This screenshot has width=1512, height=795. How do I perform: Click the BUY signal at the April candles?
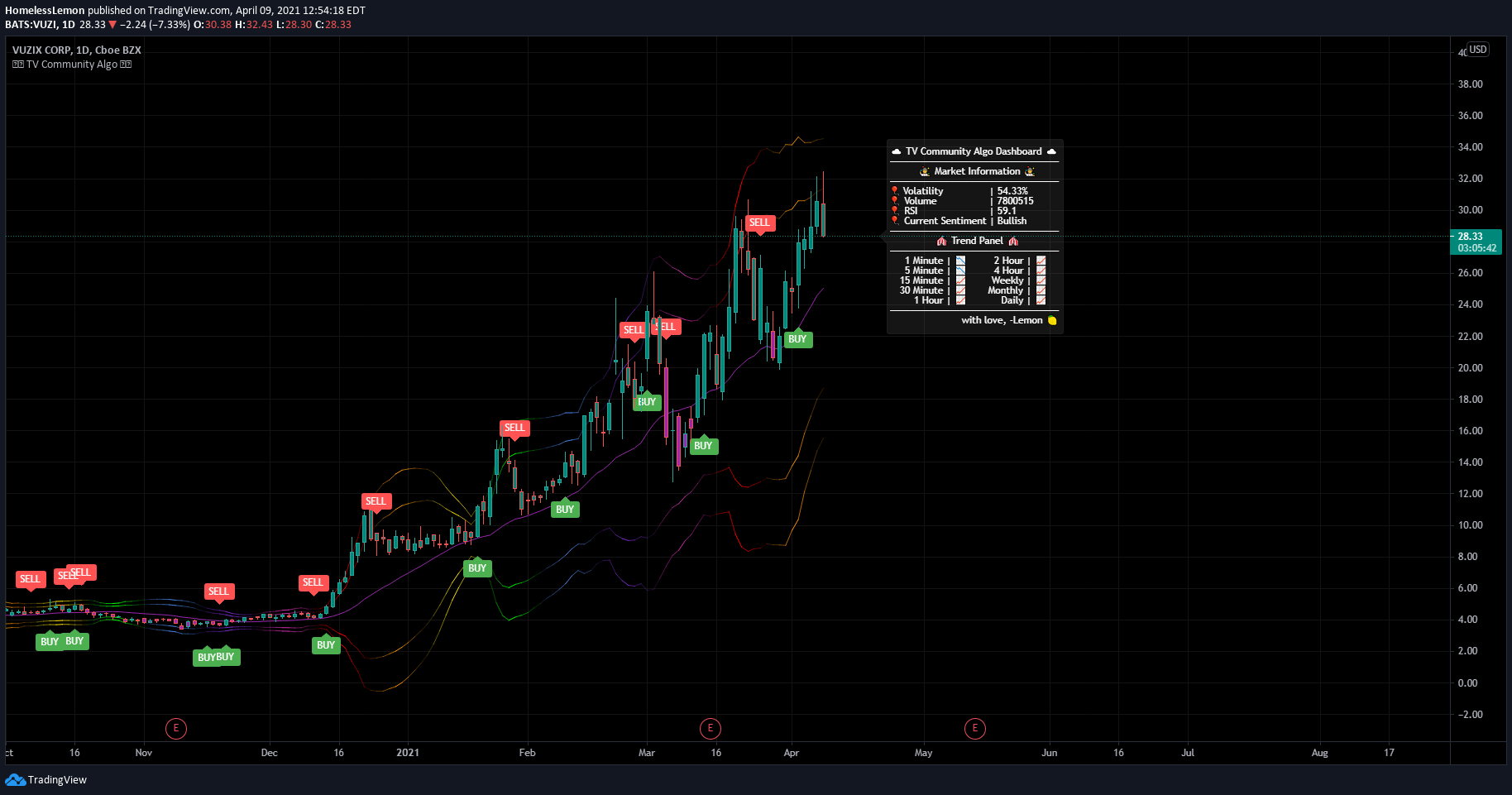click(x=797, y=339)
